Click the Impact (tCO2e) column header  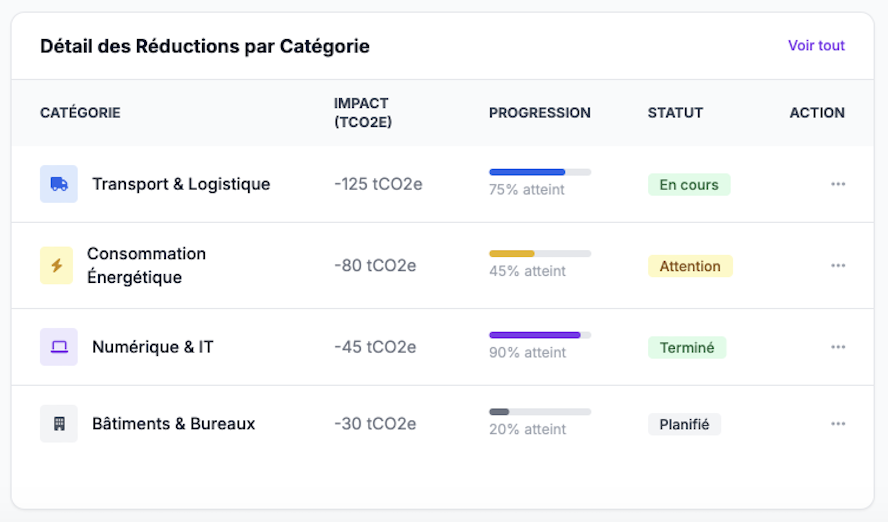(x=362, y=113)
